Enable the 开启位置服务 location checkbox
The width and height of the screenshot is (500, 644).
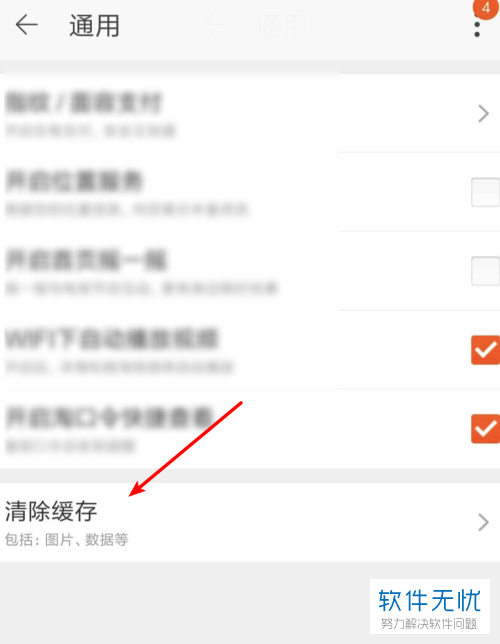[486, 192]
